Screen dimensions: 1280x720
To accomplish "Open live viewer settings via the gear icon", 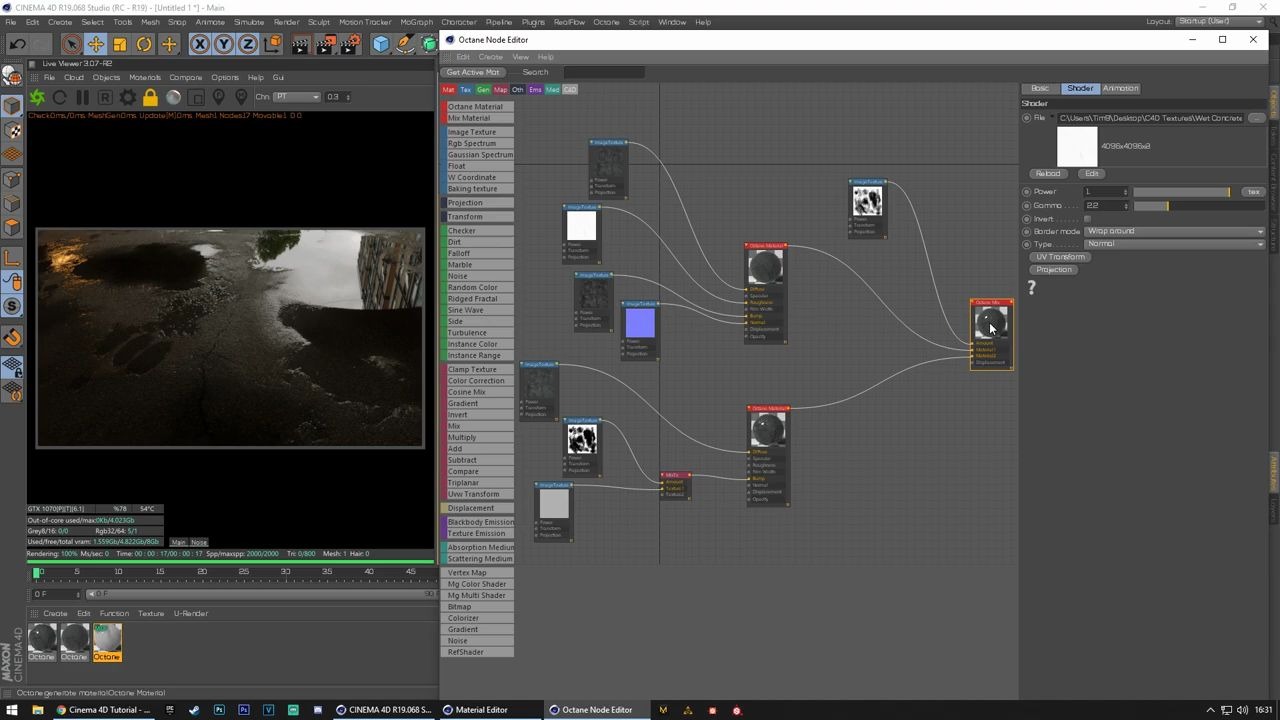I will [x=127, y=96].
